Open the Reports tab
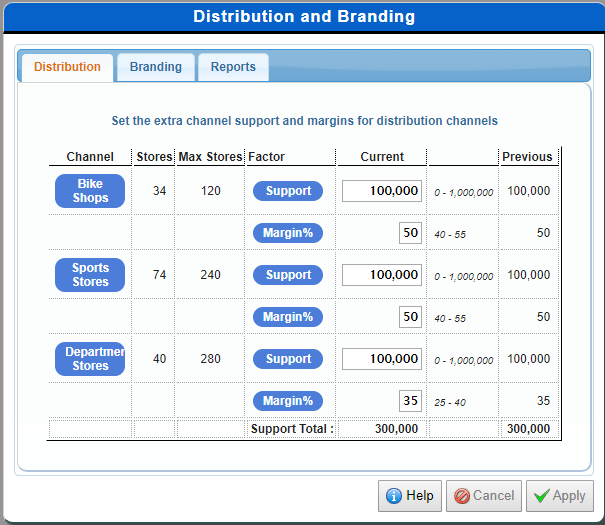 233,67
